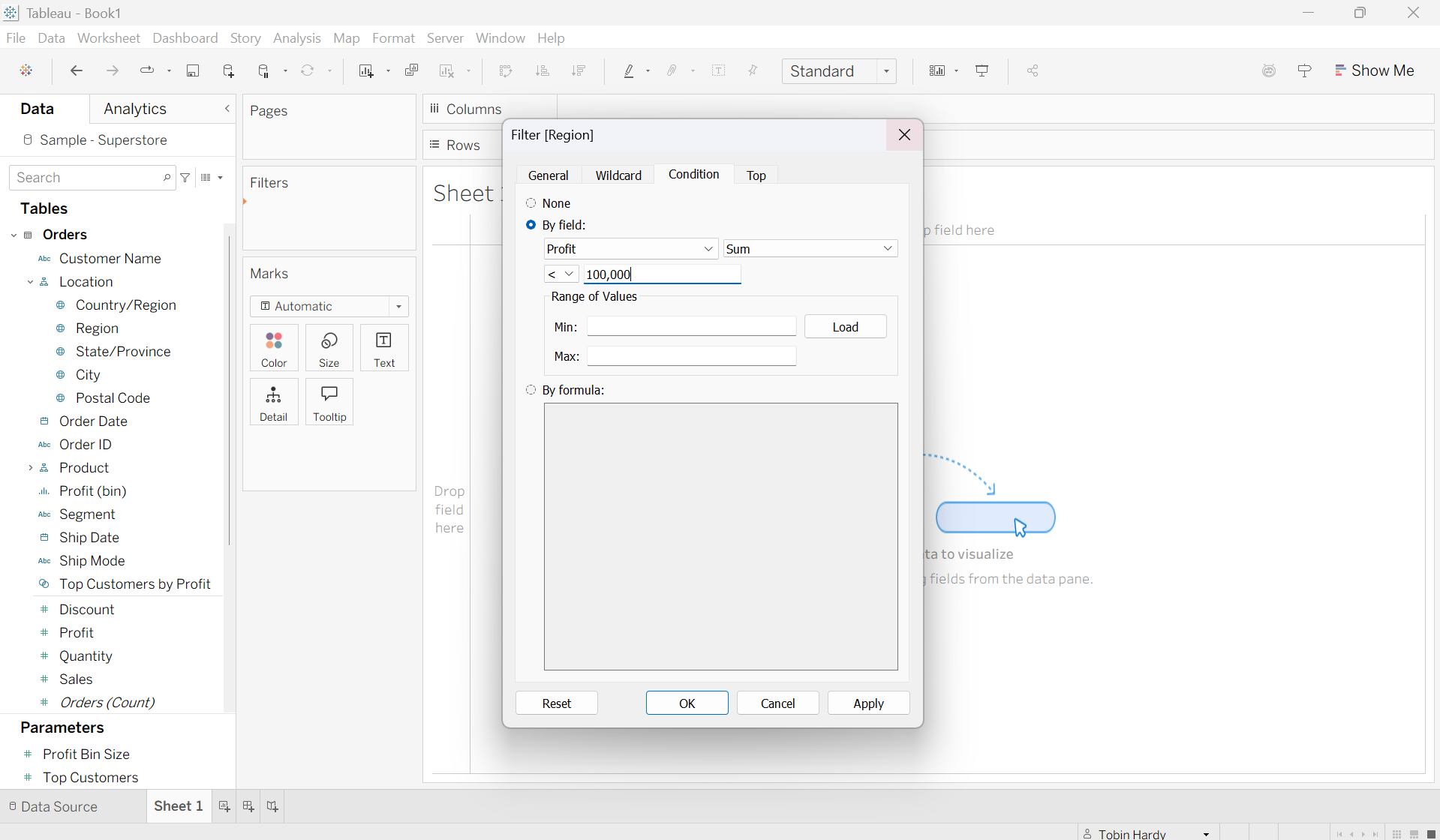Open the Profit field dropdown
Screen dimensions: 1440x840
coord(630,249)
